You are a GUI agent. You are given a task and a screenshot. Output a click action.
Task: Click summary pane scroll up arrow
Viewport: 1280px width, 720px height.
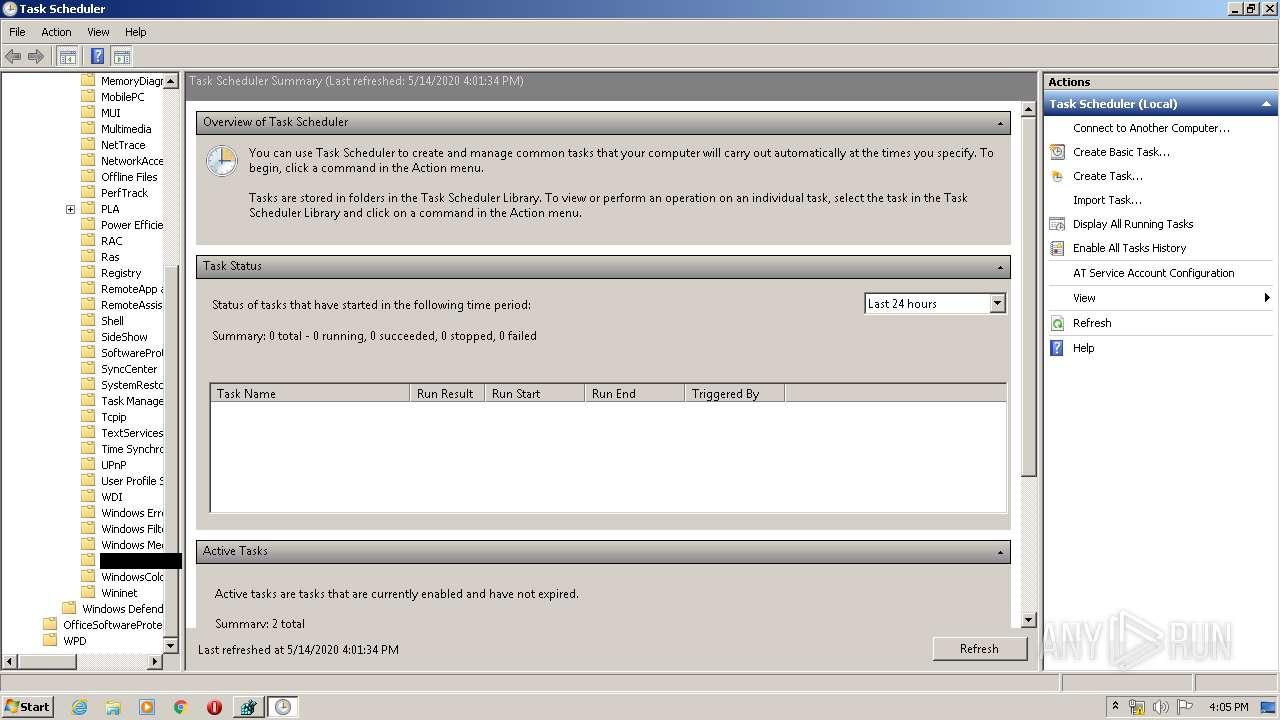1029,108
